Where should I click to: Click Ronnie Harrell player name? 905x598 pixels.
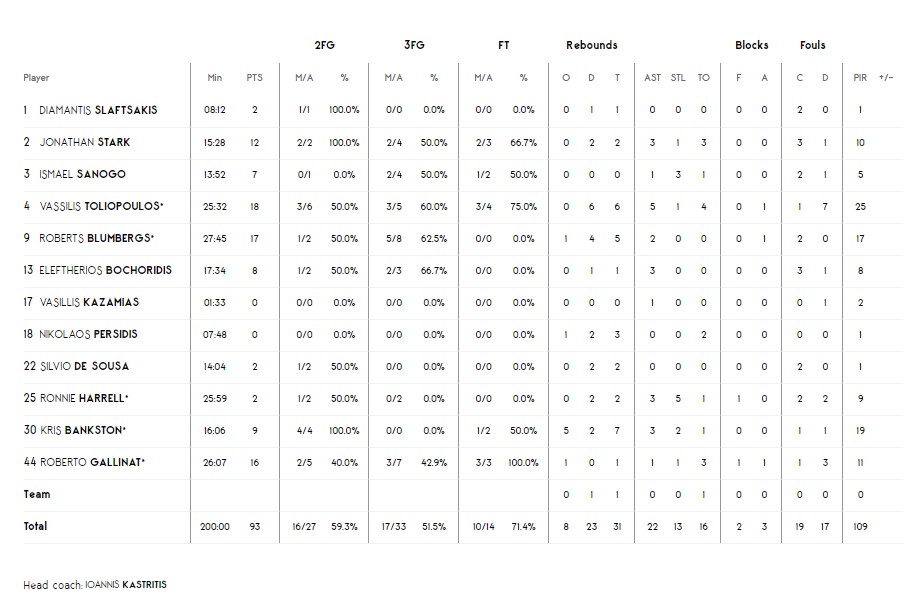click(83, 398)
